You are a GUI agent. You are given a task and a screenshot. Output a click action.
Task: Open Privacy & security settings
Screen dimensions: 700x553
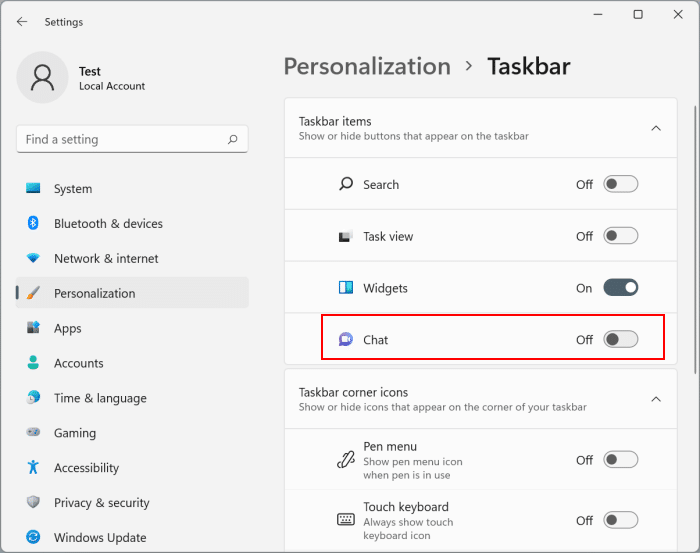click(132, 502)
